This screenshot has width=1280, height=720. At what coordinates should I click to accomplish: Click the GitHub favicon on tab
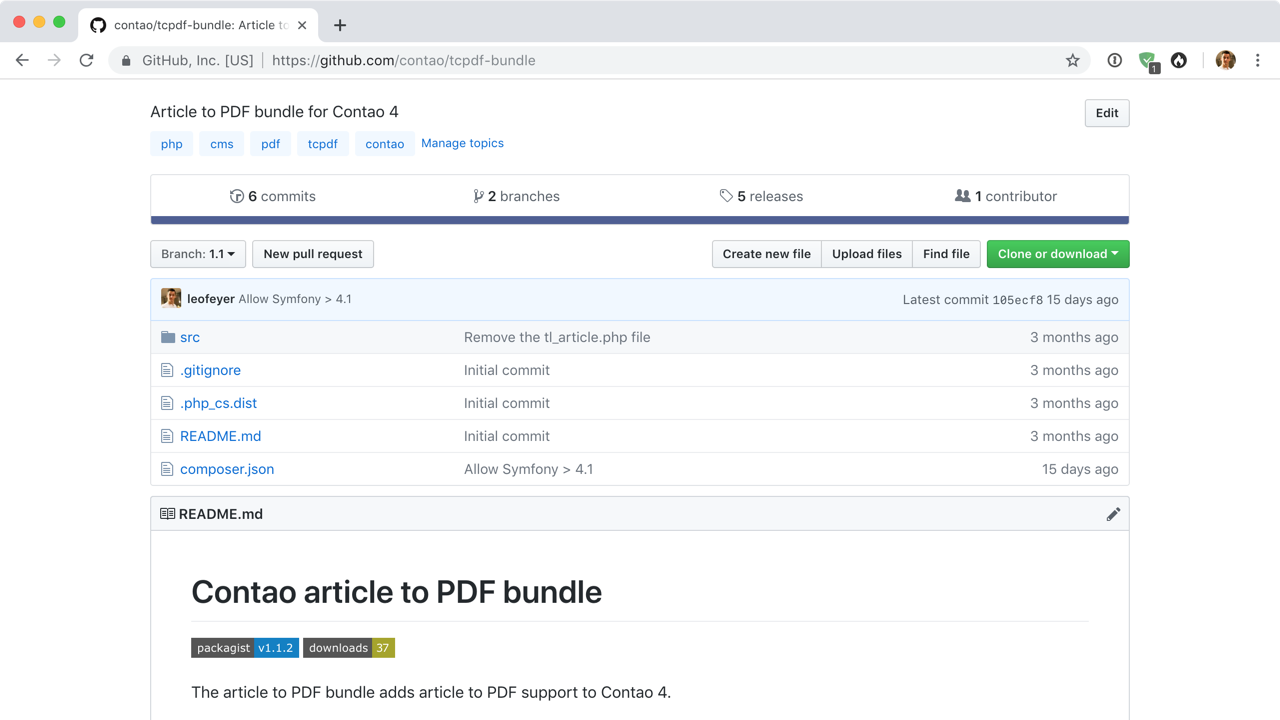pos(98,25)
